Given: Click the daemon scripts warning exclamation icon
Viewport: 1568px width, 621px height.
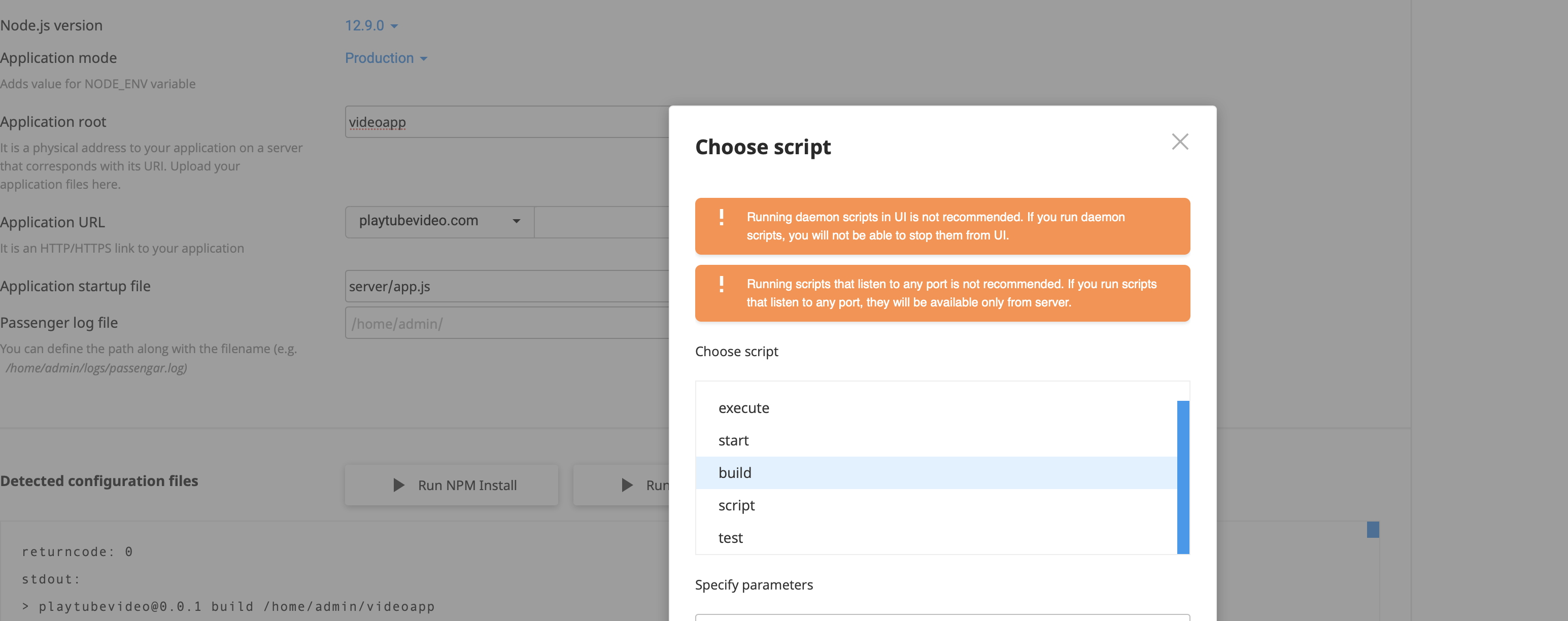Looking at the screenshot, I should click(721, 217).
